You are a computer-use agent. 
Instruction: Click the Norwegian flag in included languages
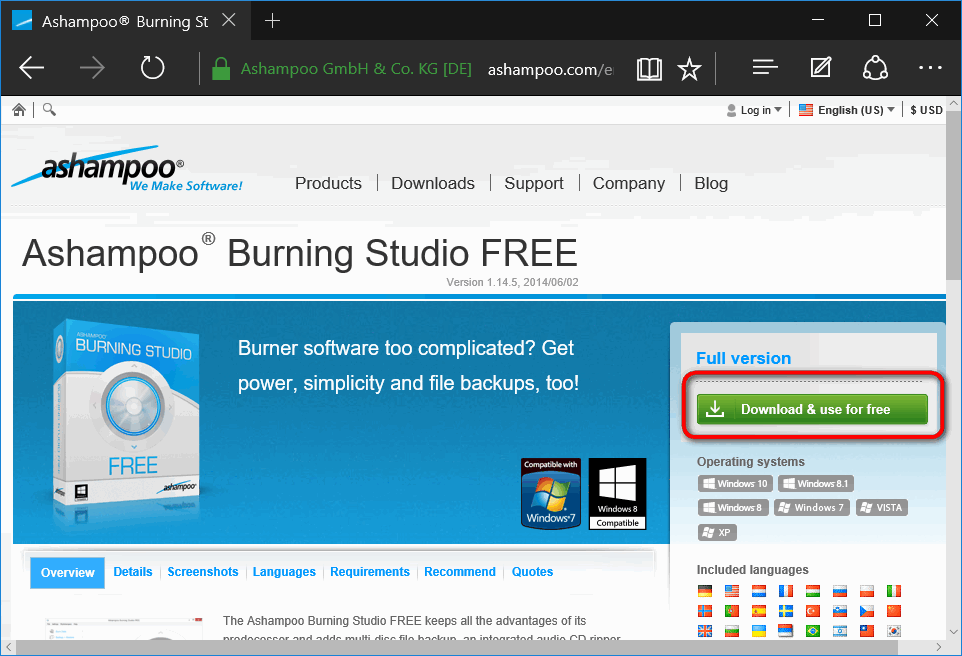(705, 611)
